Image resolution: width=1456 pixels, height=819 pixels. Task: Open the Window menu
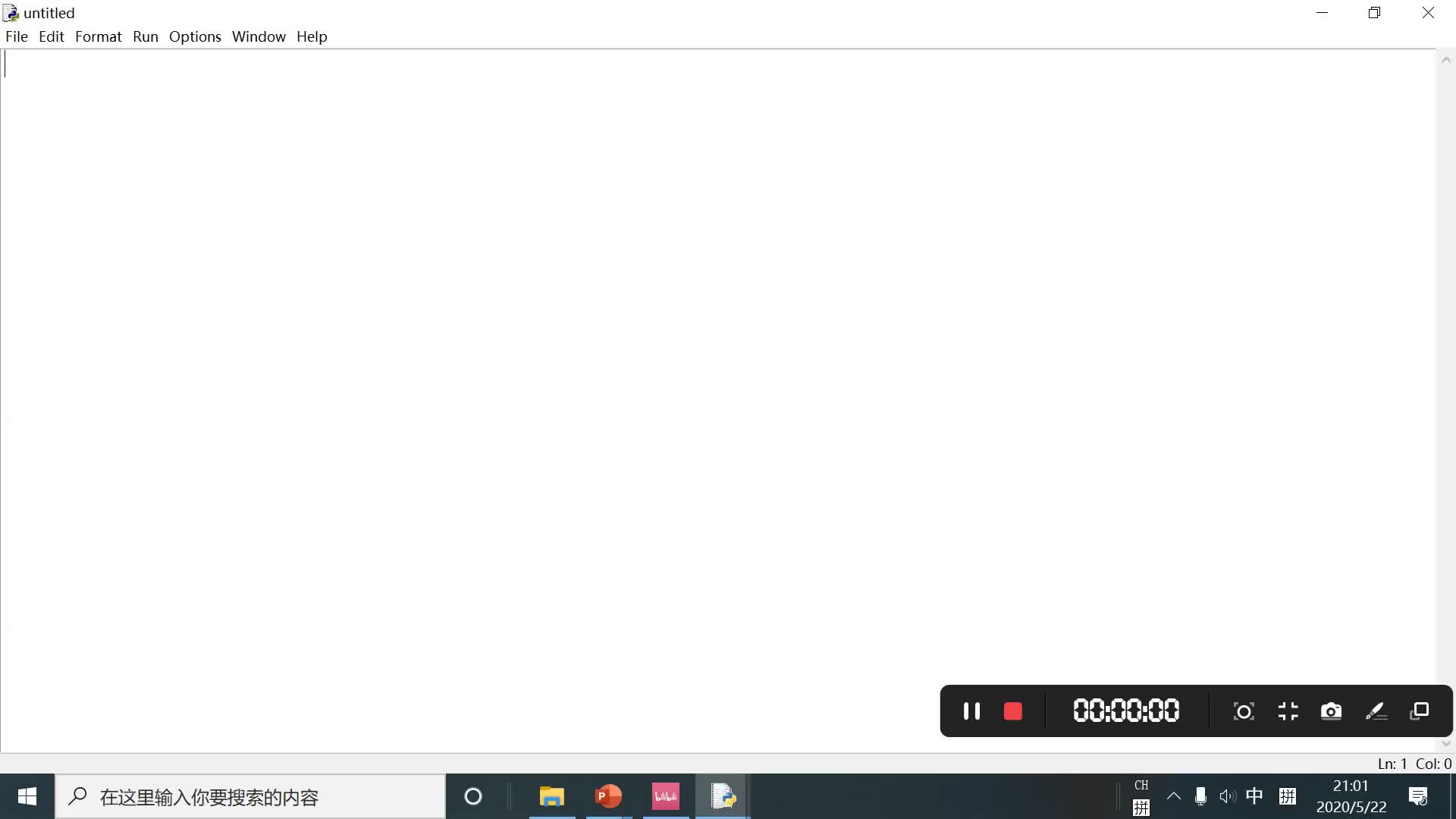[x=259, y=36]
